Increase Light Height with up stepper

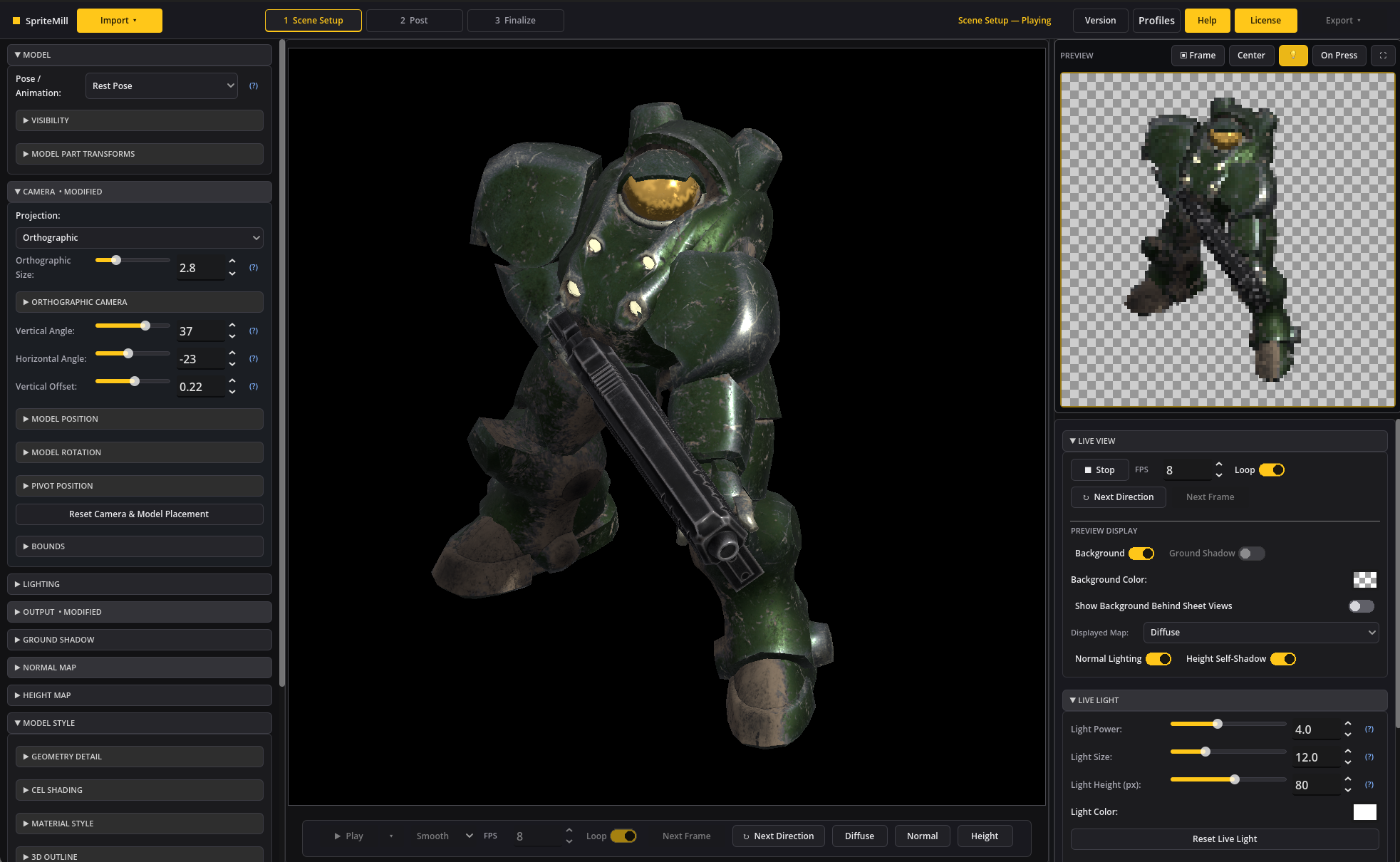[x=1348, y=779]
